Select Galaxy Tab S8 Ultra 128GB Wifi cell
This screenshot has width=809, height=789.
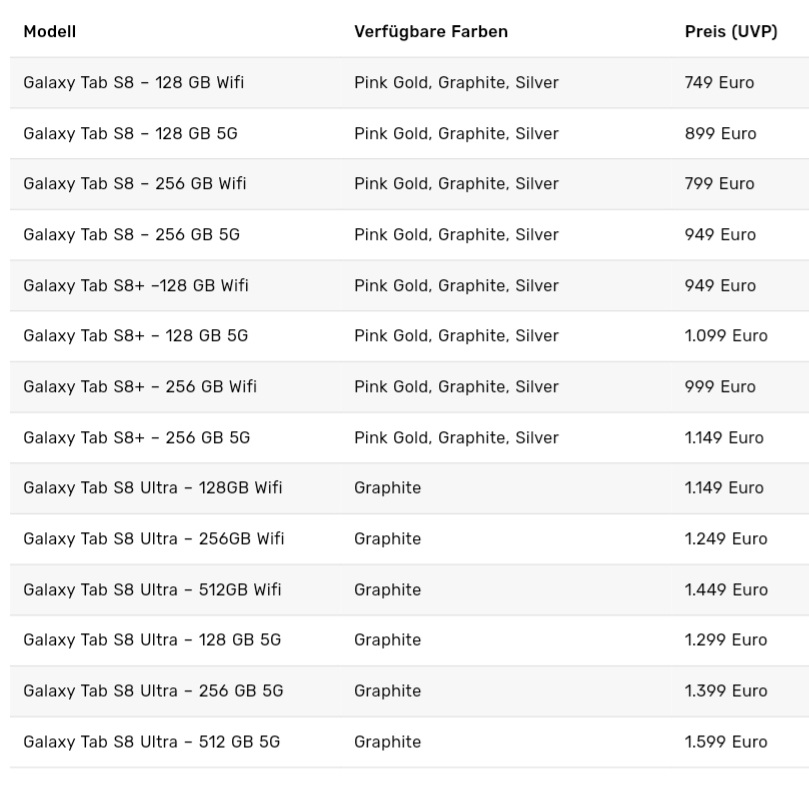(153, 488)
